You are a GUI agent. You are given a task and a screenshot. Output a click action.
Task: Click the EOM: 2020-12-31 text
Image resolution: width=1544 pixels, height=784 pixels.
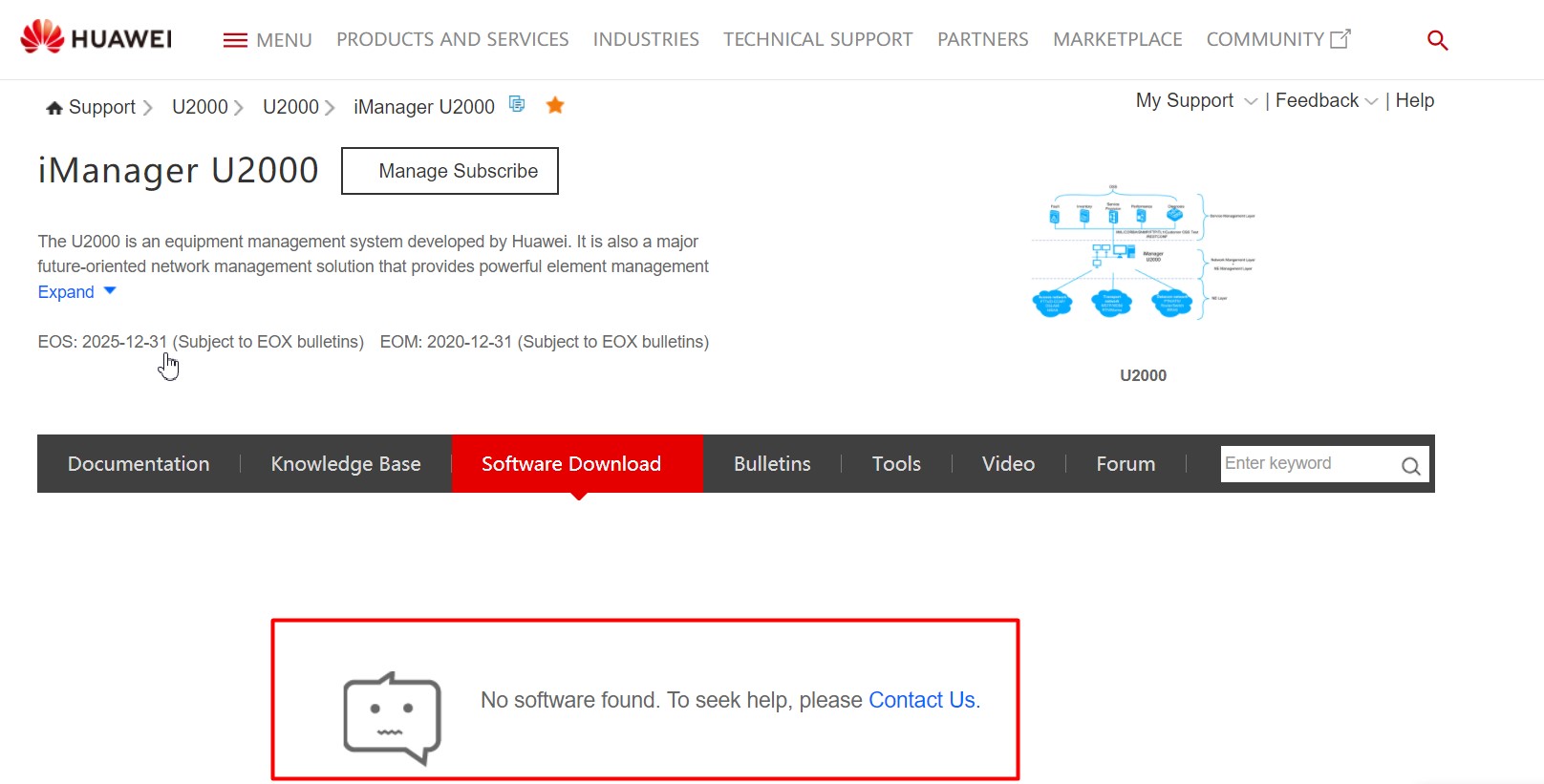coord(446,342)
